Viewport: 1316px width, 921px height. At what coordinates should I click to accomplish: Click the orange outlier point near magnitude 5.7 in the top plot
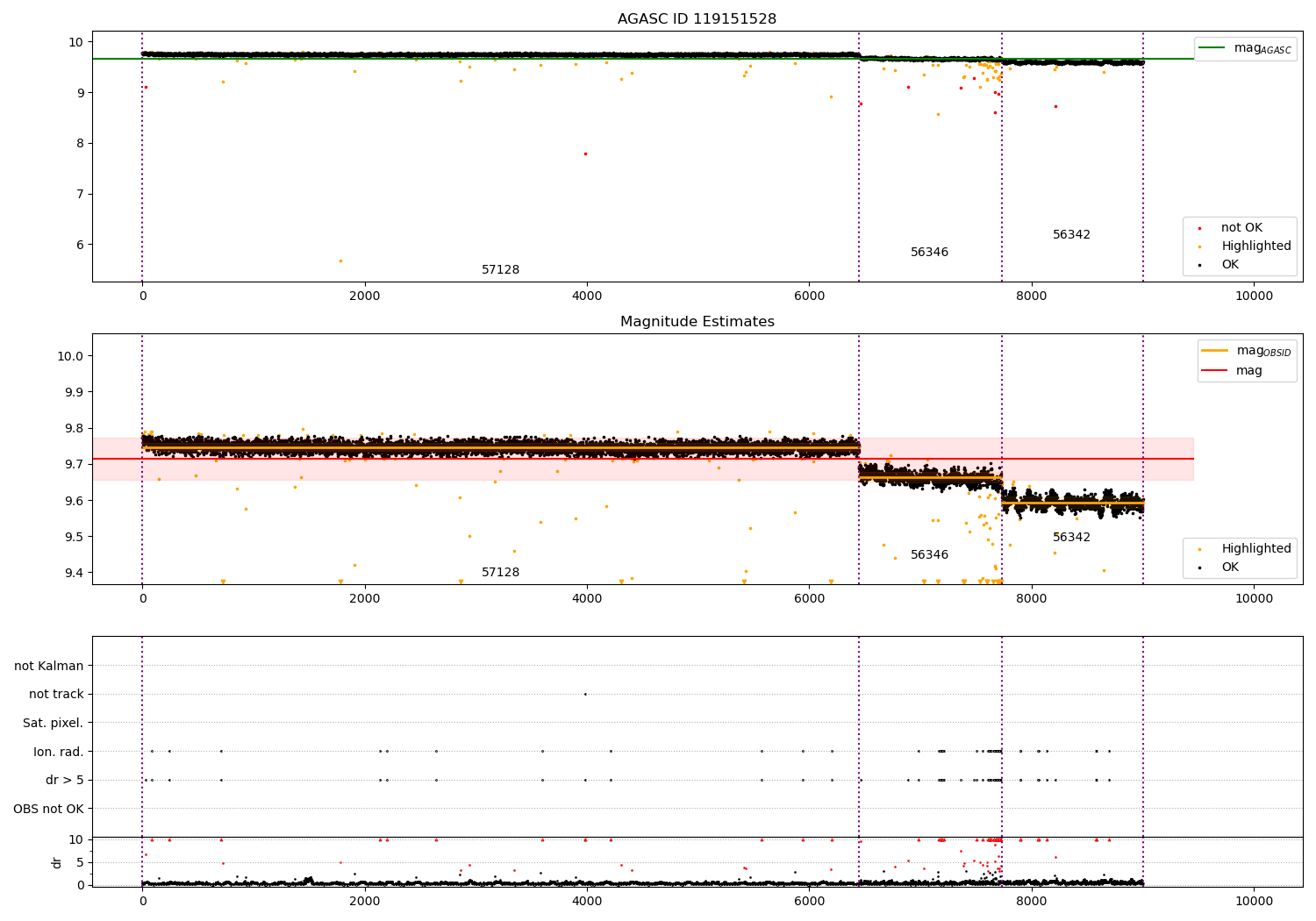340,261
